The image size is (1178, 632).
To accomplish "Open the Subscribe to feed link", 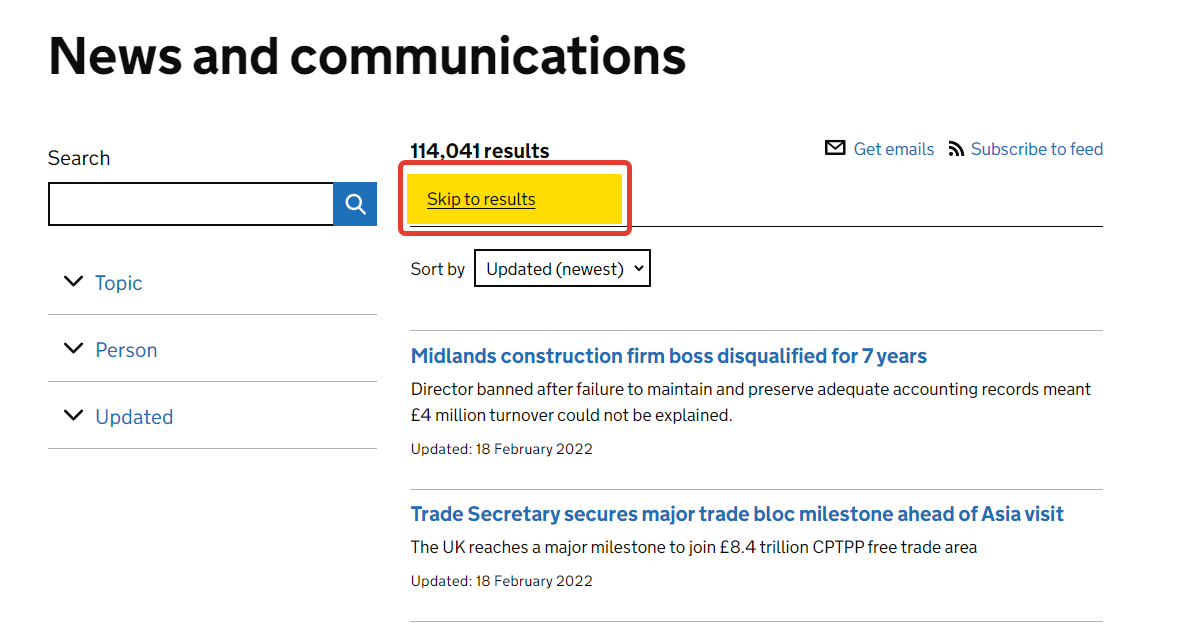I will point(1036,149).
